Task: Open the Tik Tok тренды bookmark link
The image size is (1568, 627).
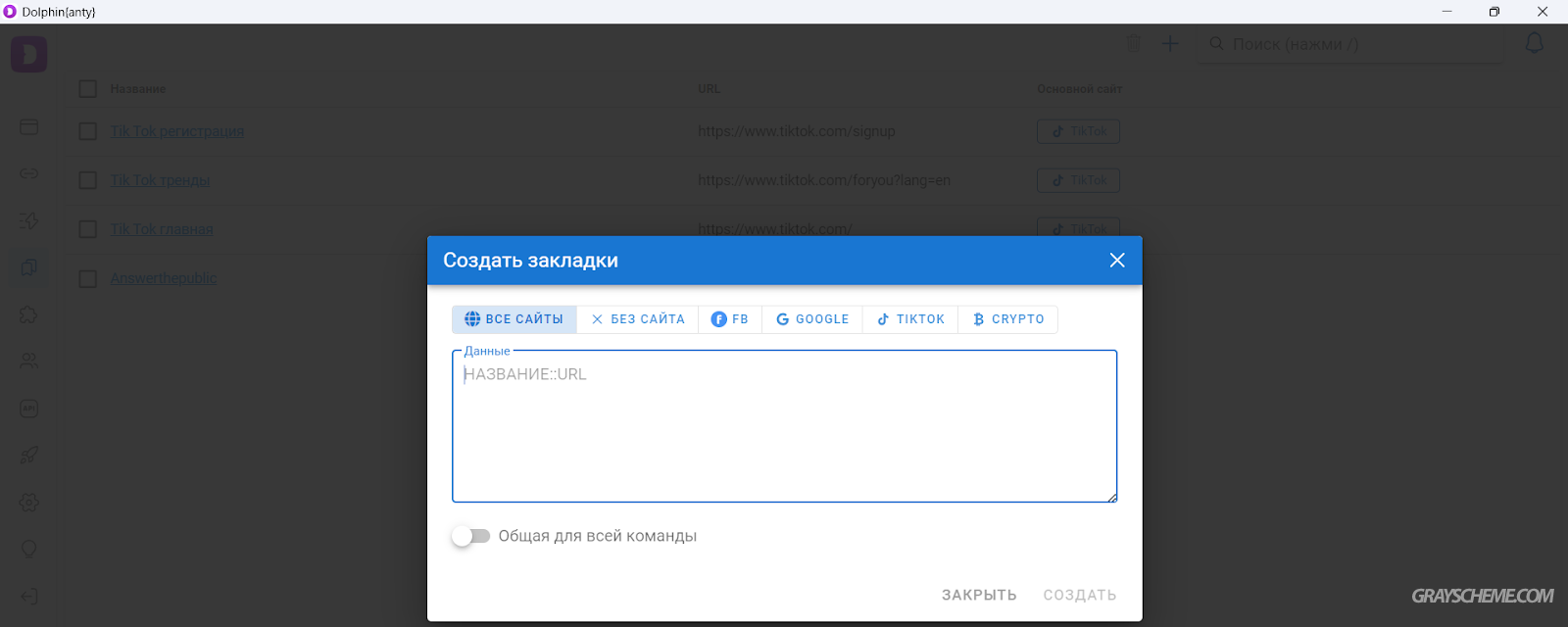Action: (160, 180)
